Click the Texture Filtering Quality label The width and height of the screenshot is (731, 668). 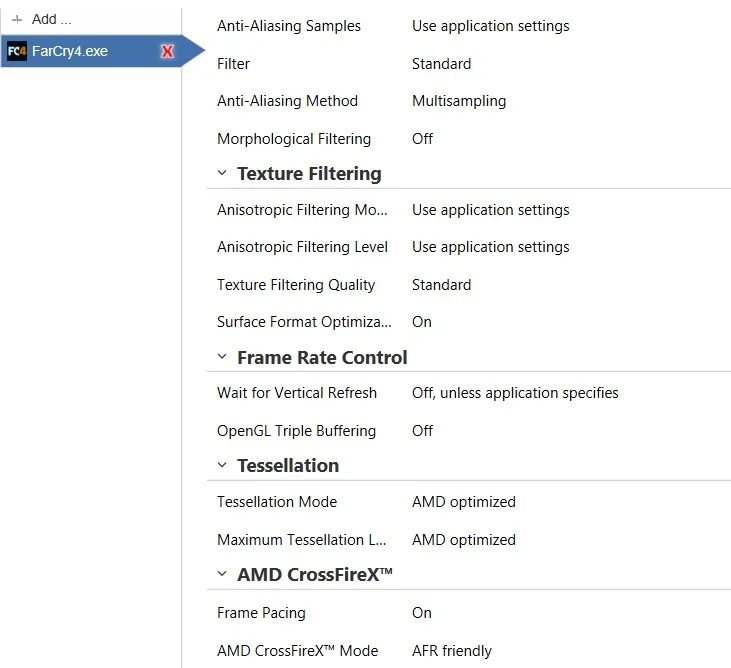click(x=296, y=285)
